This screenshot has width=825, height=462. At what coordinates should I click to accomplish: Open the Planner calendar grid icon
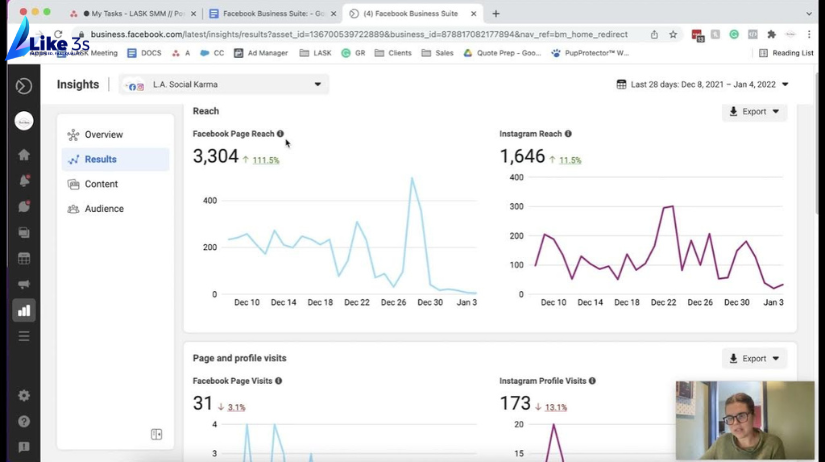point(24,258)
